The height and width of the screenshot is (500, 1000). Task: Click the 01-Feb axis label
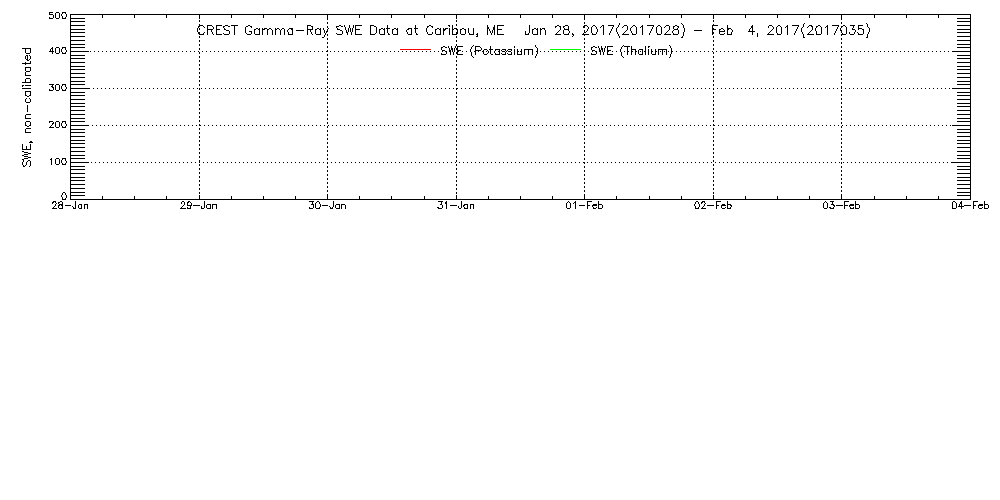584,205
